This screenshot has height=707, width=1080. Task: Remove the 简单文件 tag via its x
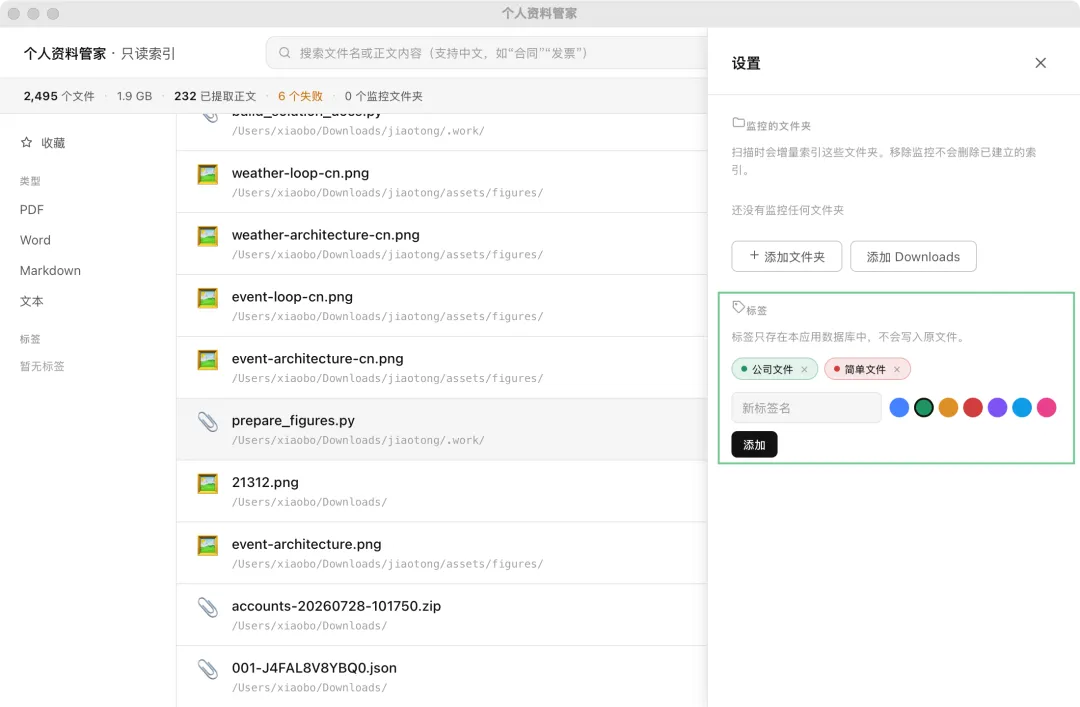tap(897, 369)
